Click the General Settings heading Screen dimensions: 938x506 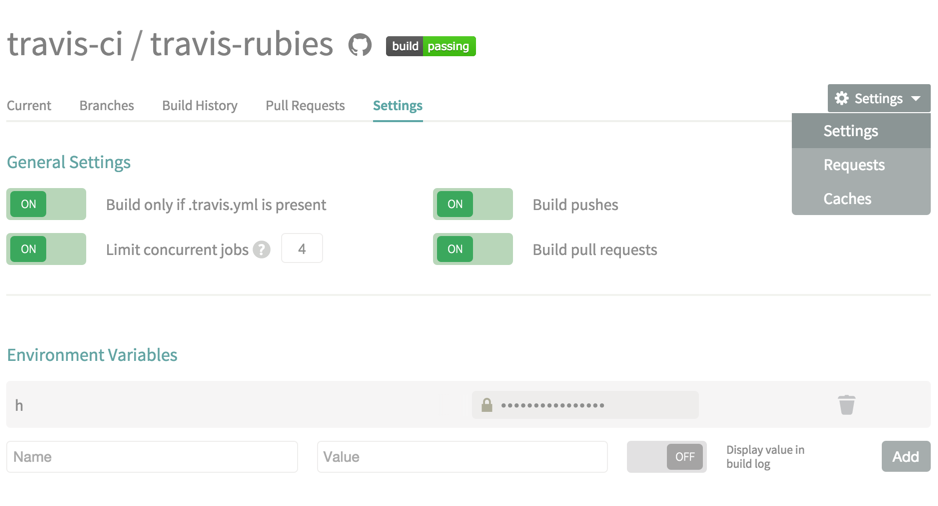tap(69, 162)
